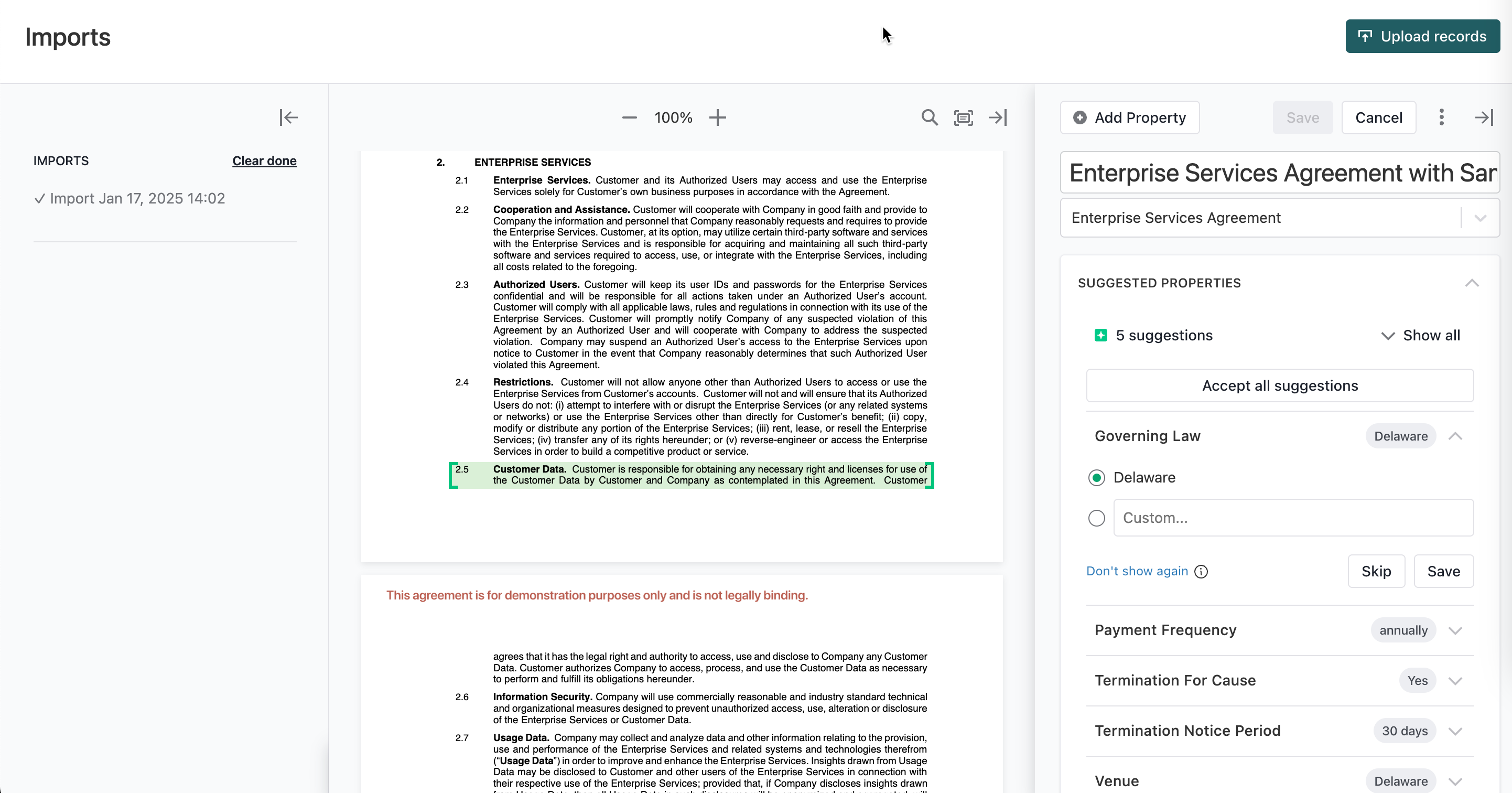Expand the Venue suggestion
This screenshot has width=1512, height=793.
pos(1454,781)
